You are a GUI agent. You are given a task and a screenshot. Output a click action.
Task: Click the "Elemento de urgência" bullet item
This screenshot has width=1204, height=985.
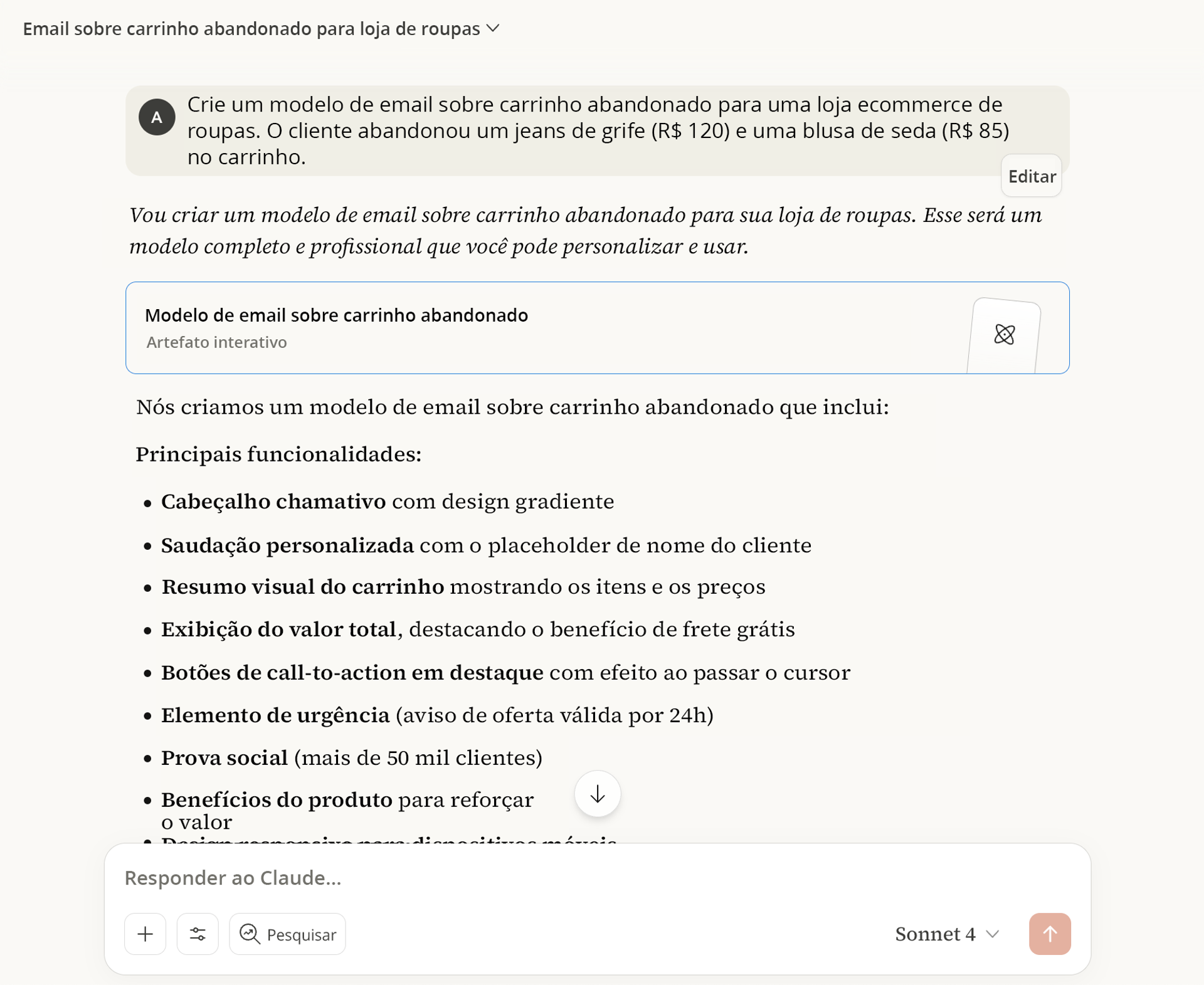coord(436,715)
